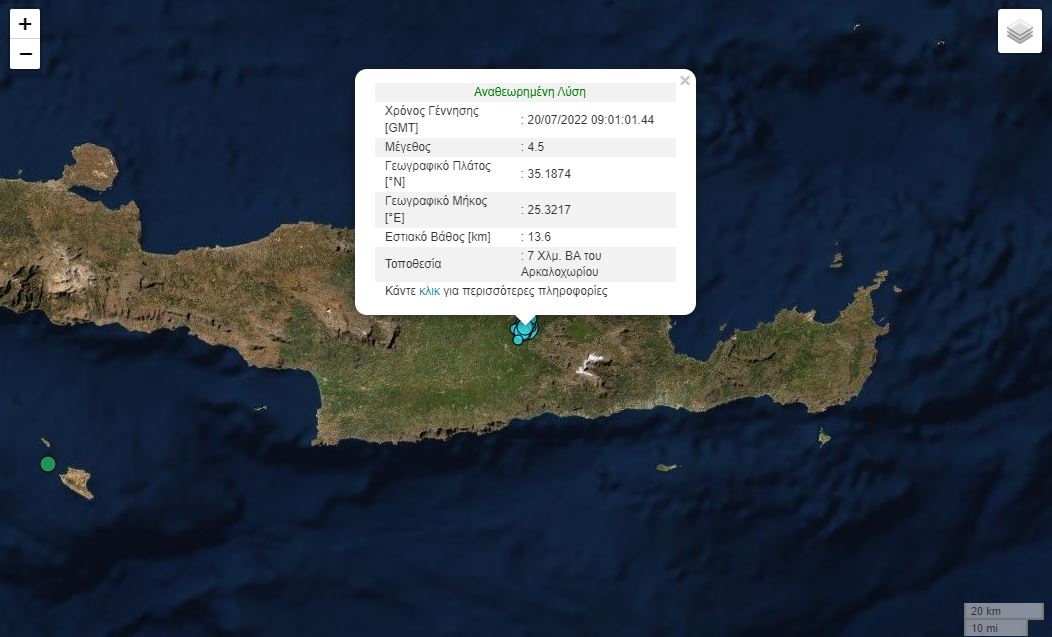The width and height of the screenshot is (1052, 637).
Task: Click the focal depth value 13.6
Action: [x=538, y=237]
